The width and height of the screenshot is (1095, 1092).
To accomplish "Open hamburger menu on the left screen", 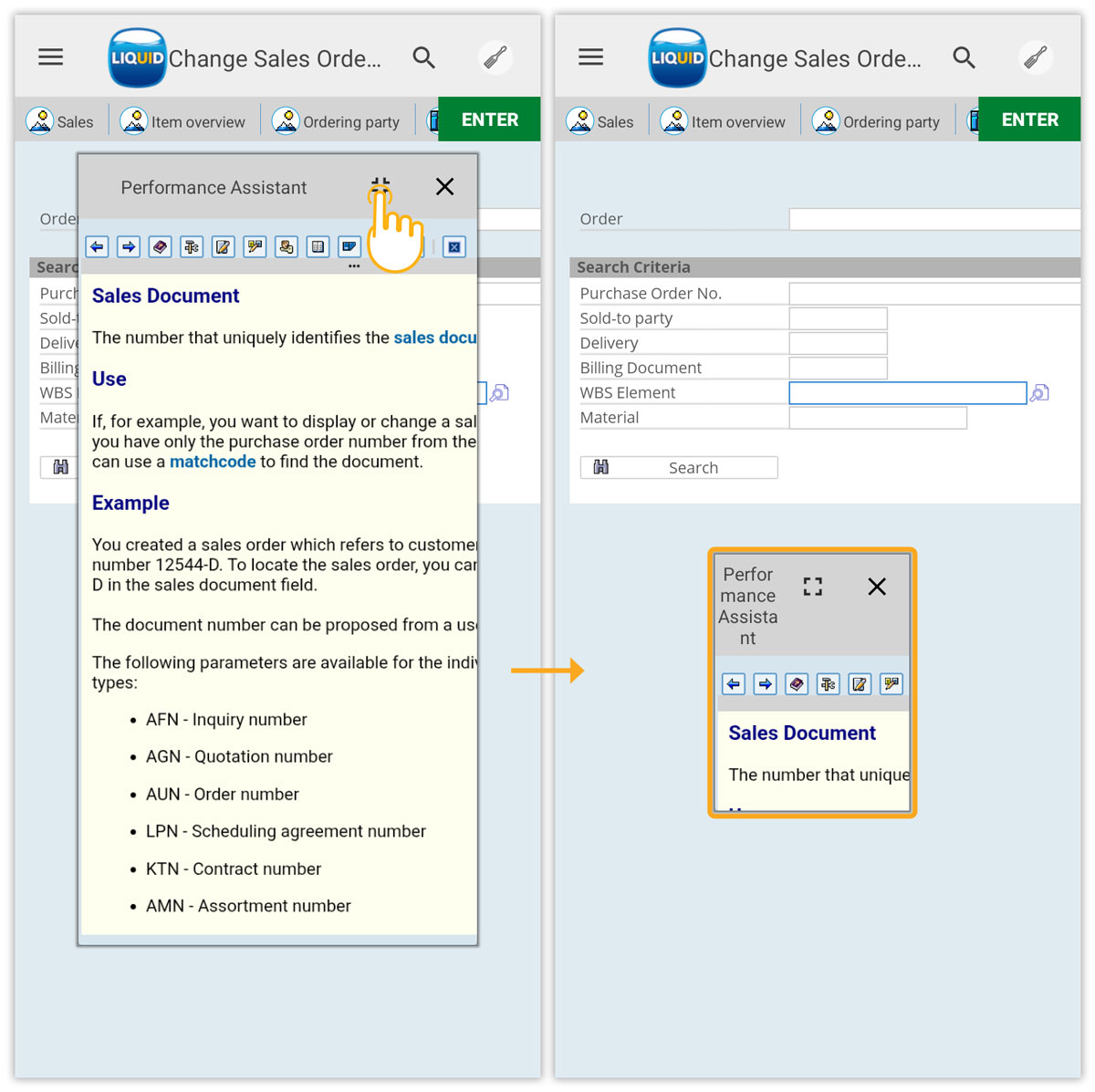I will tap(51, 57).
